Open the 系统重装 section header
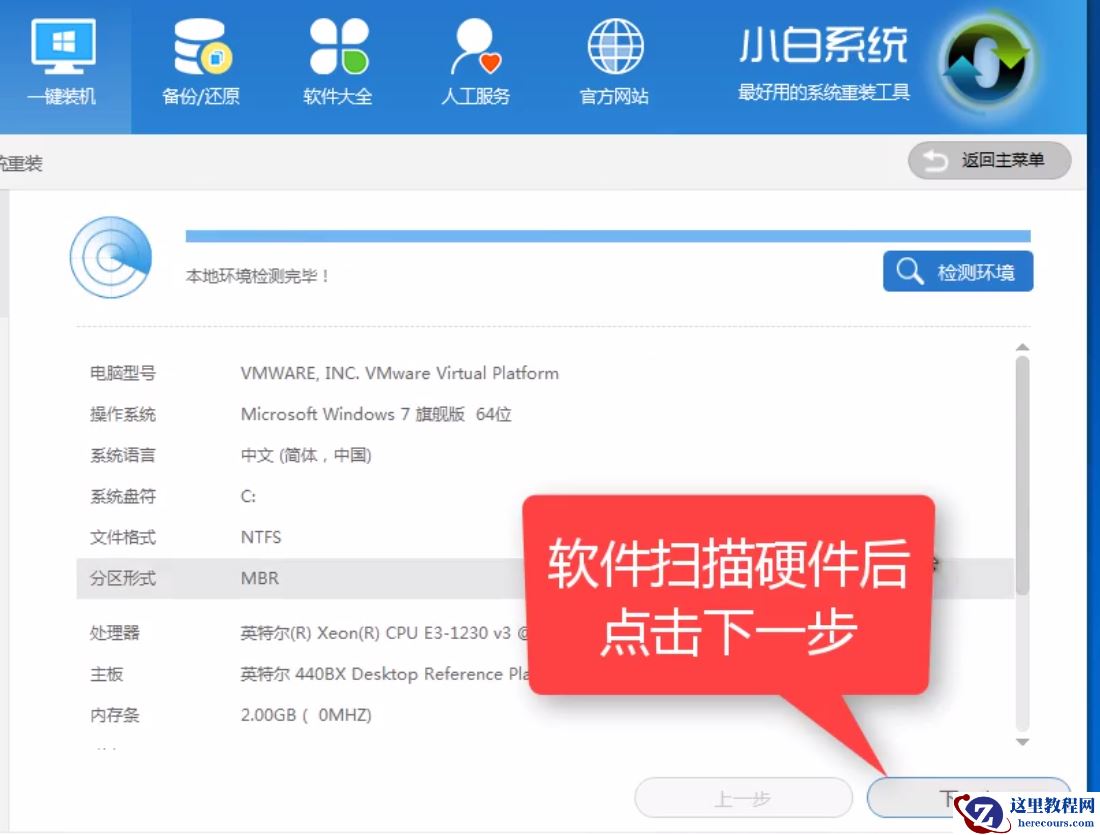The image size is (1100, 835). 20,160
